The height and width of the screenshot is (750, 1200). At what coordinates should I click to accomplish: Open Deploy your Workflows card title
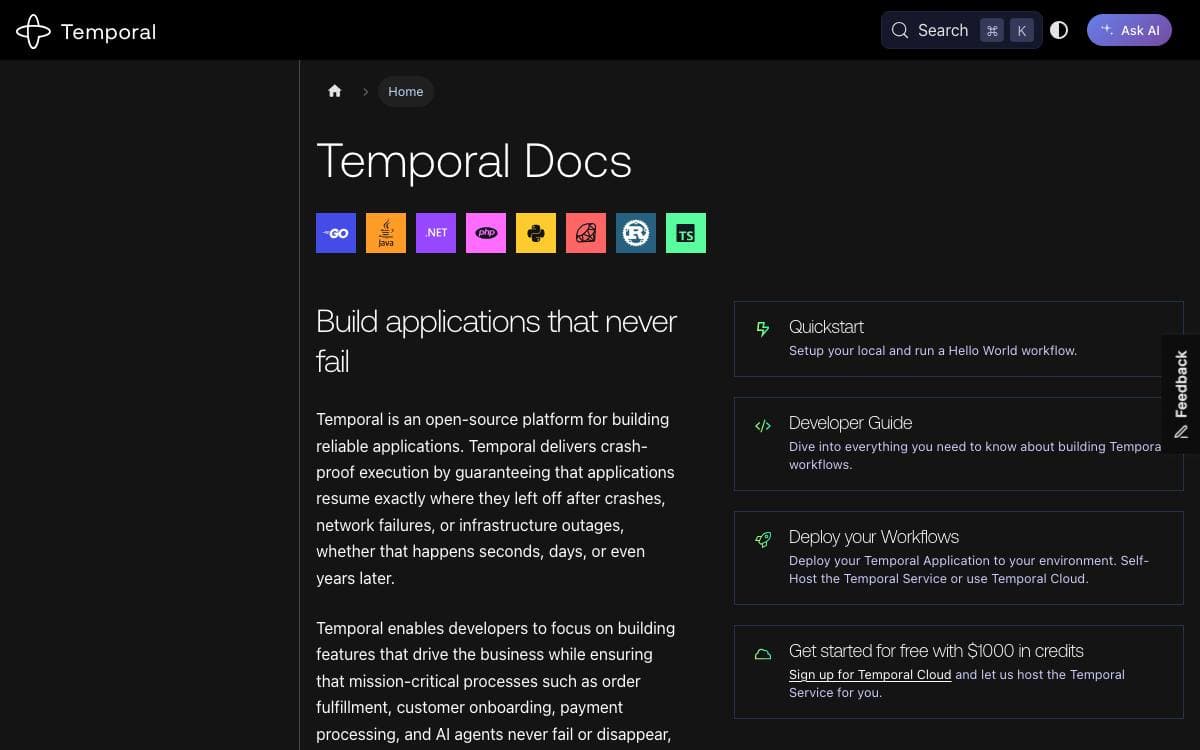(x=874, y=537)
